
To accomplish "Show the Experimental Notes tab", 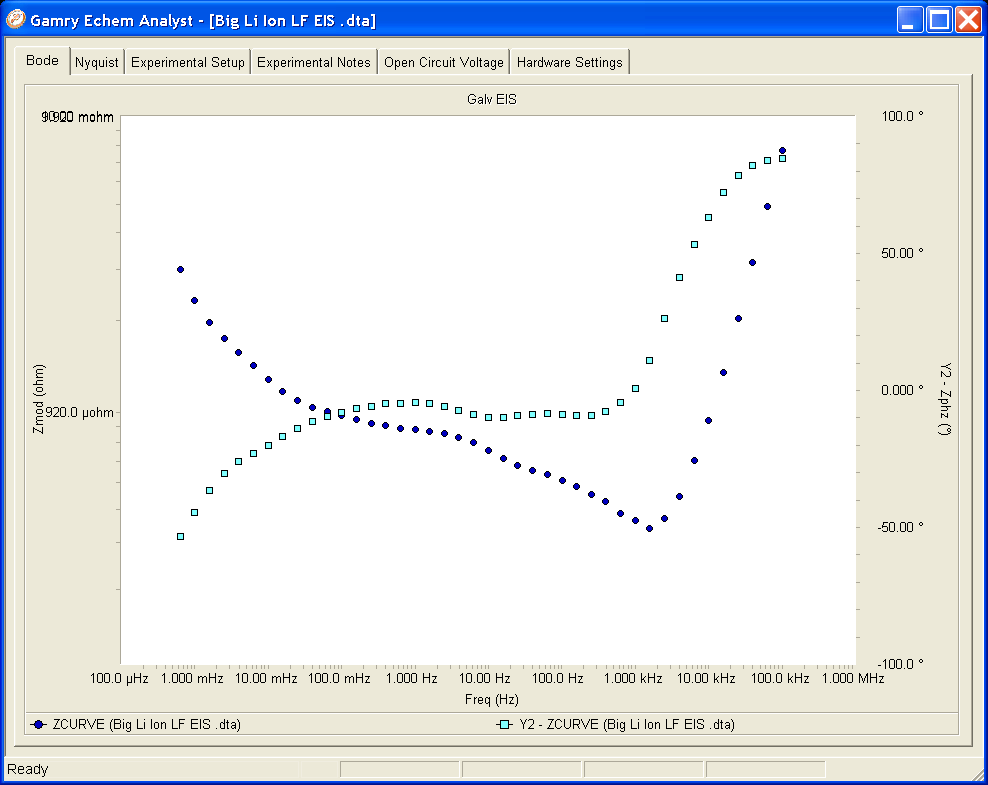I will point(313,62).
